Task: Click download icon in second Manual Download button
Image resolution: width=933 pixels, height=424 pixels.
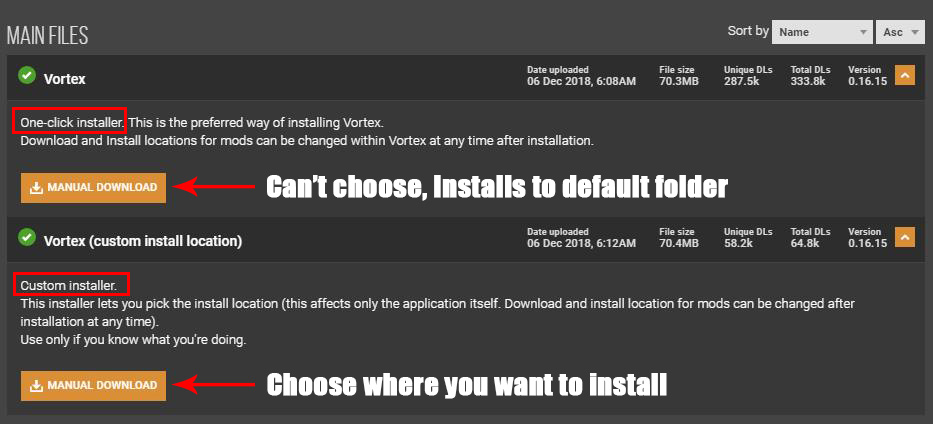Action: [x=37, y=386]
